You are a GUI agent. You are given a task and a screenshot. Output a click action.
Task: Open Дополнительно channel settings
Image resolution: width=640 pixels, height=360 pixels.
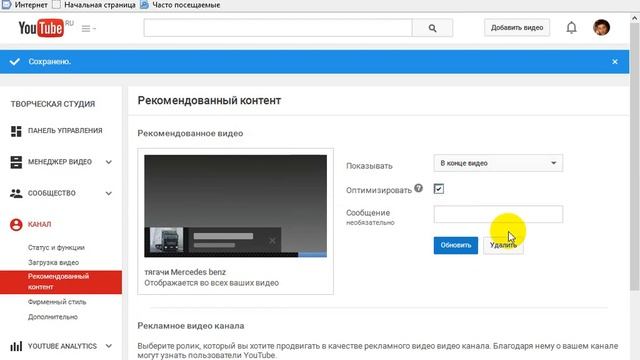click(x=53, y=317)
